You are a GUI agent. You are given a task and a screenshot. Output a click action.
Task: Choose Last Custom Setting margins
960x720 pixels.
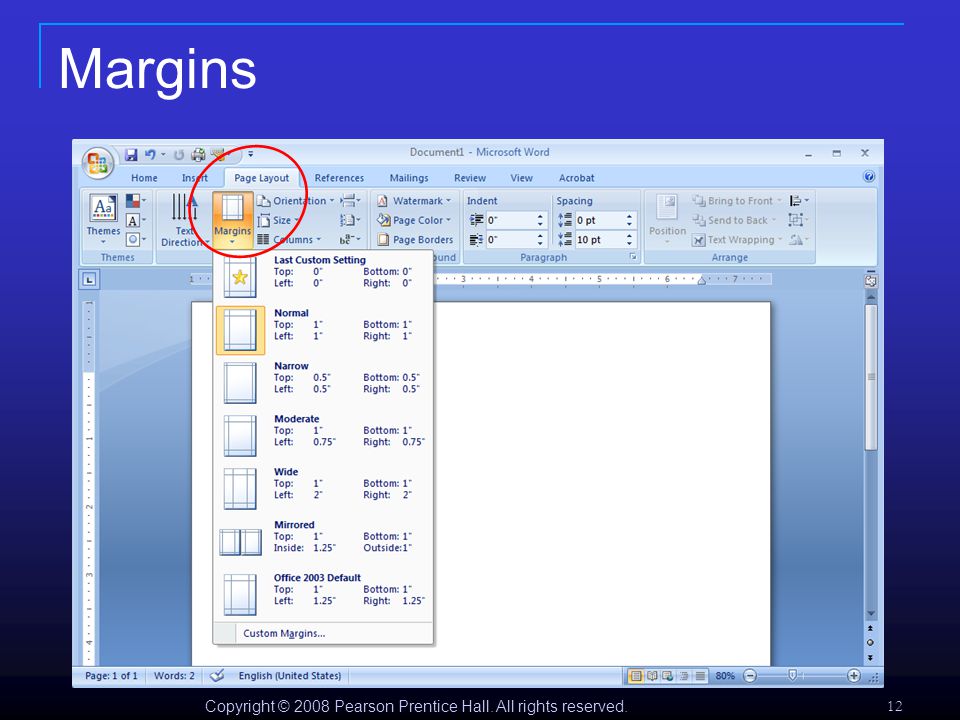(323, 277)
